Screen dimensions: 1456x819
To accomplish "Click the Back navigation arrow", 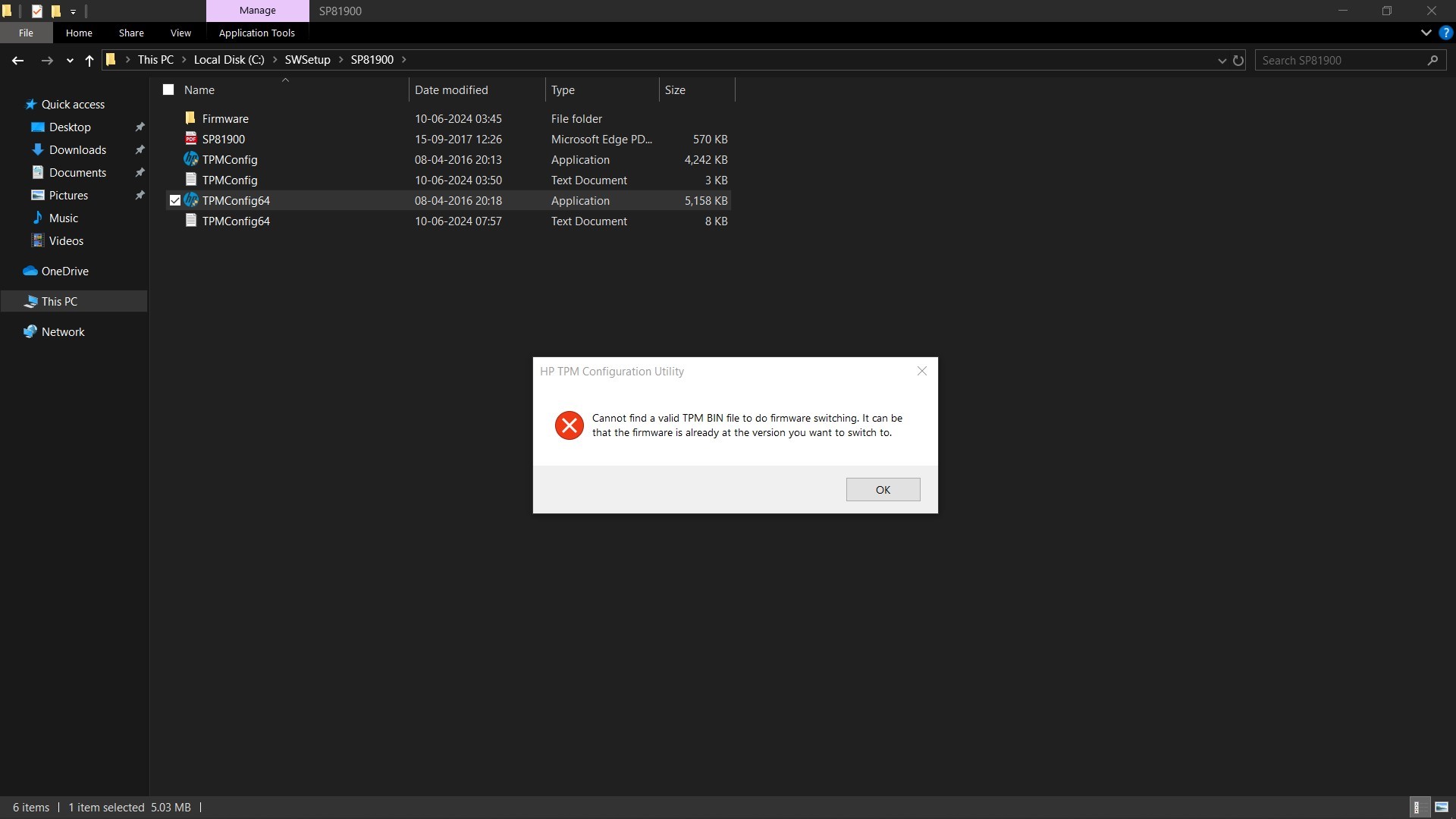I will [17, 61].
